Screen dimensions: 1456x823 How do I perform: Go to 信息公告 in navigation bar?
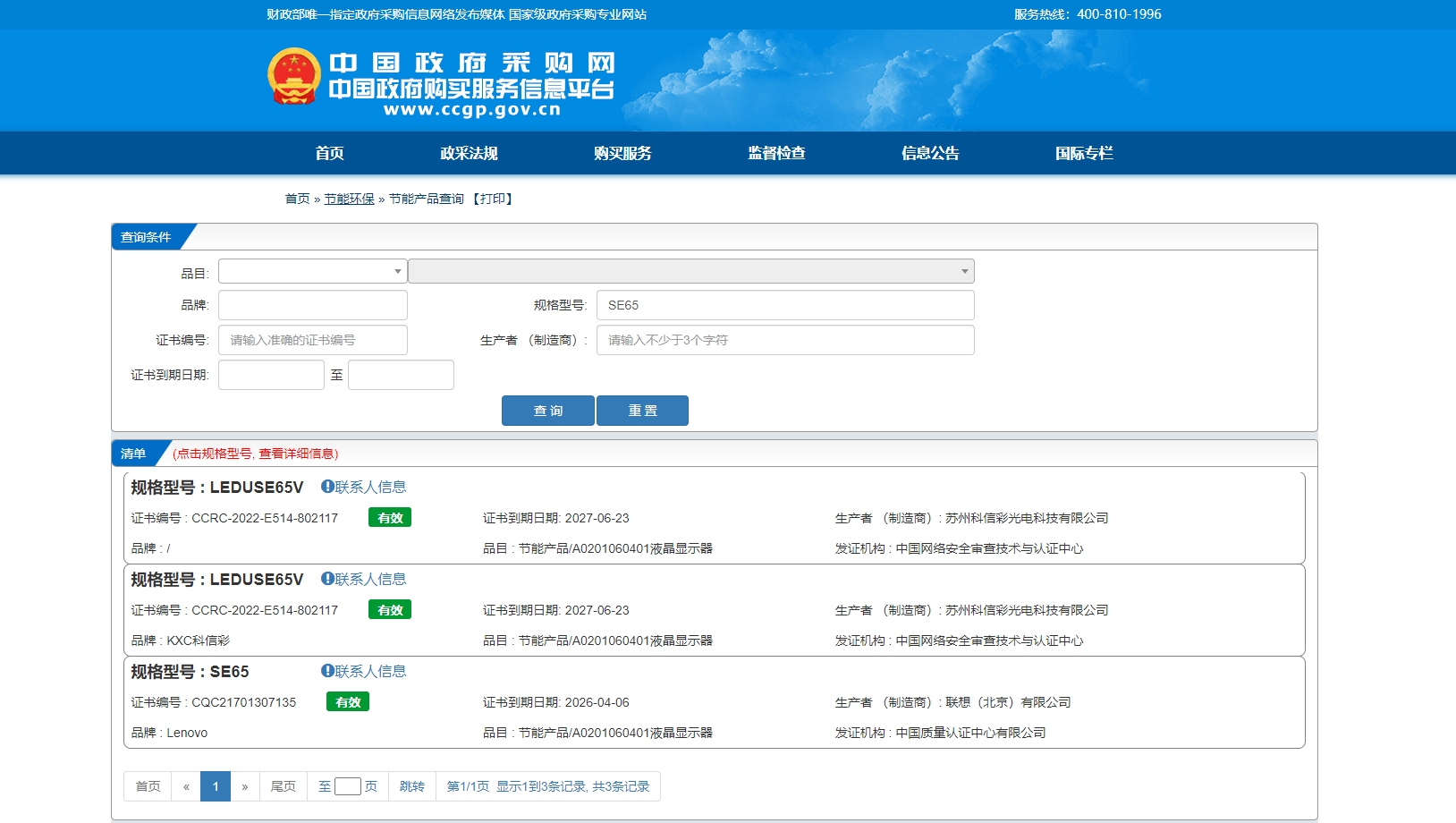[930, 153]
